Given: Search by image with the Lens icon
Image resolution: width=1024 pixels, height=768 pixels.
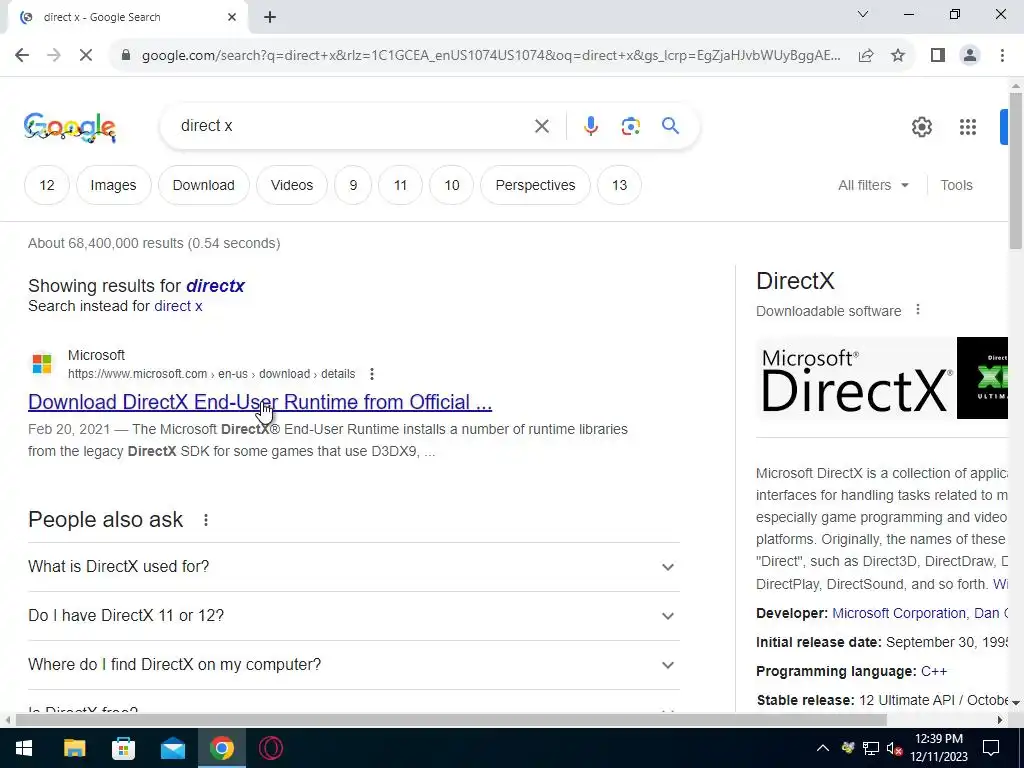Looking at the screenshot, I should tap(630, 126).
